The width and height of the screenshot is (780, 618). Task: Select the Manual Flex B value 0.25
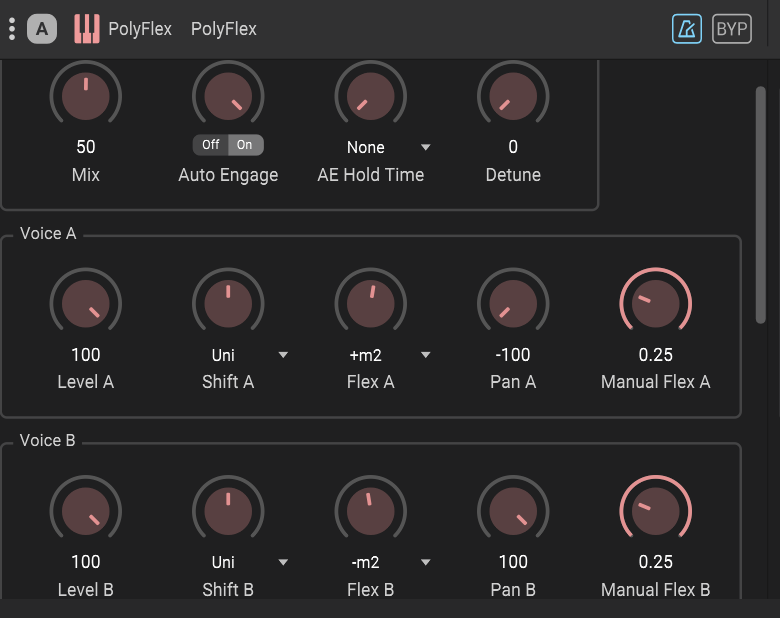point(656,562)
